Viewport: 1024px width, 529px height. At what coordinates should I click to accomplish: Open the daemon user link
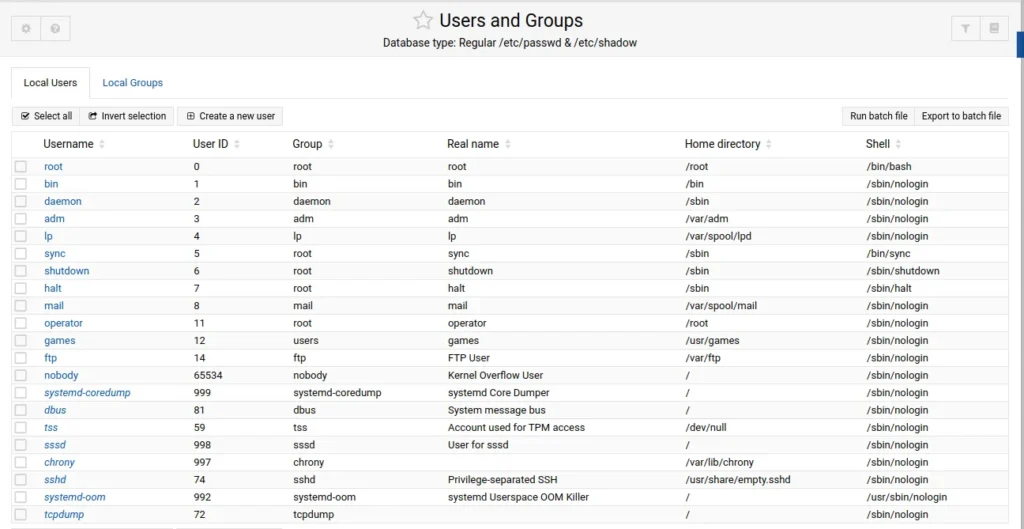[63, 201]
